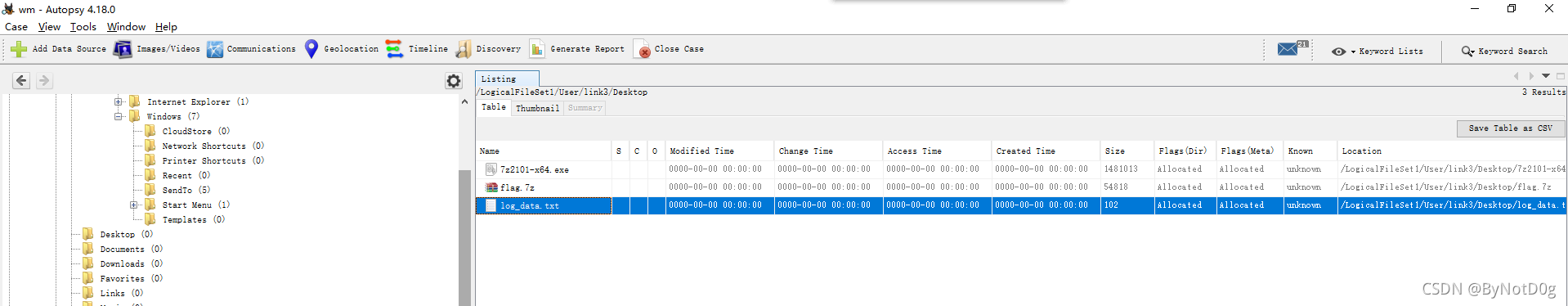
Task: Click size value 54818
Action: click(x=1116, y=187)
